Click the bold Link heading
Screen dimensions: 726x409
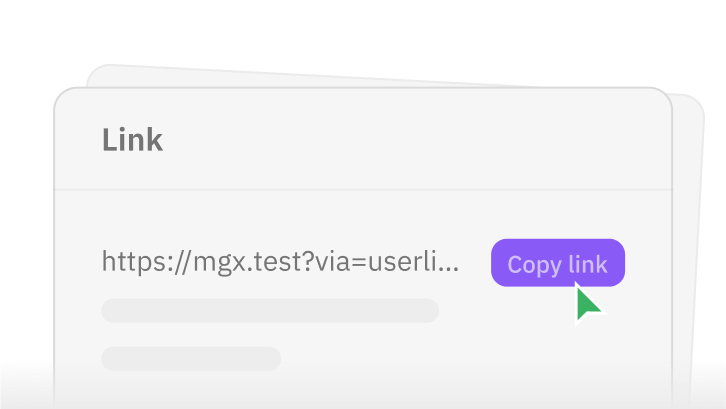132,140
